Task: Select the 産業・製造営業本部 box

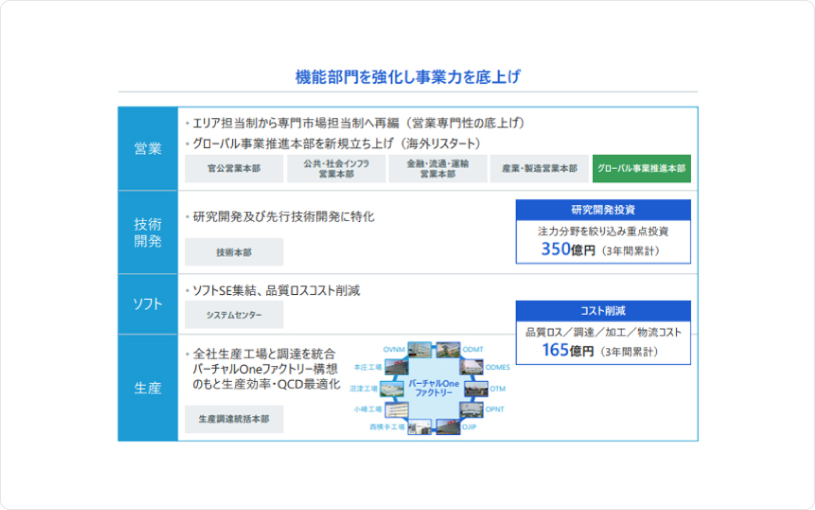Action: pyautogui.click(x=540, y=168)
